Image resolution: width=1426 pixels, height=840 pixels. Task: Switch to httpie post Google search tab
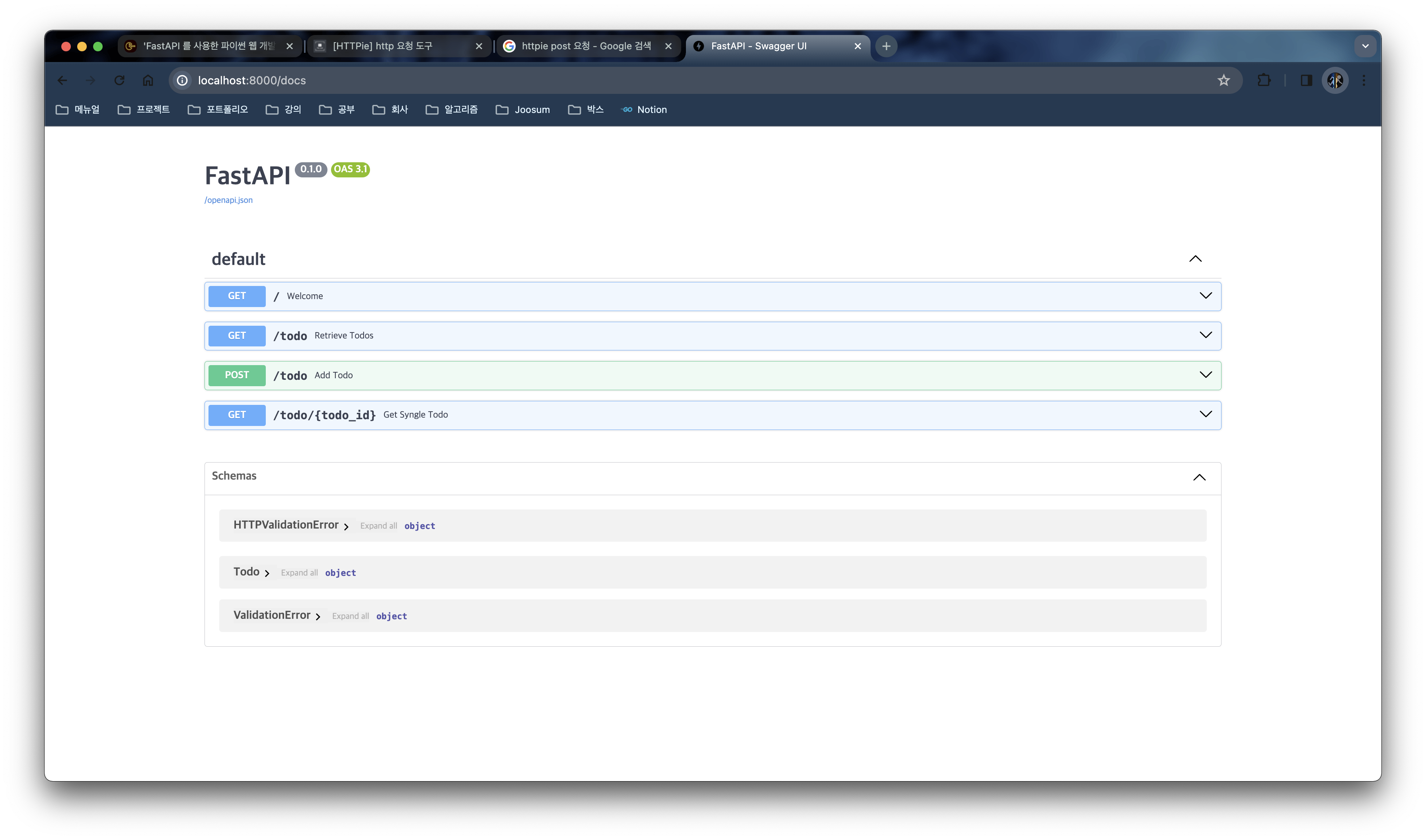[x=586, y=46]
